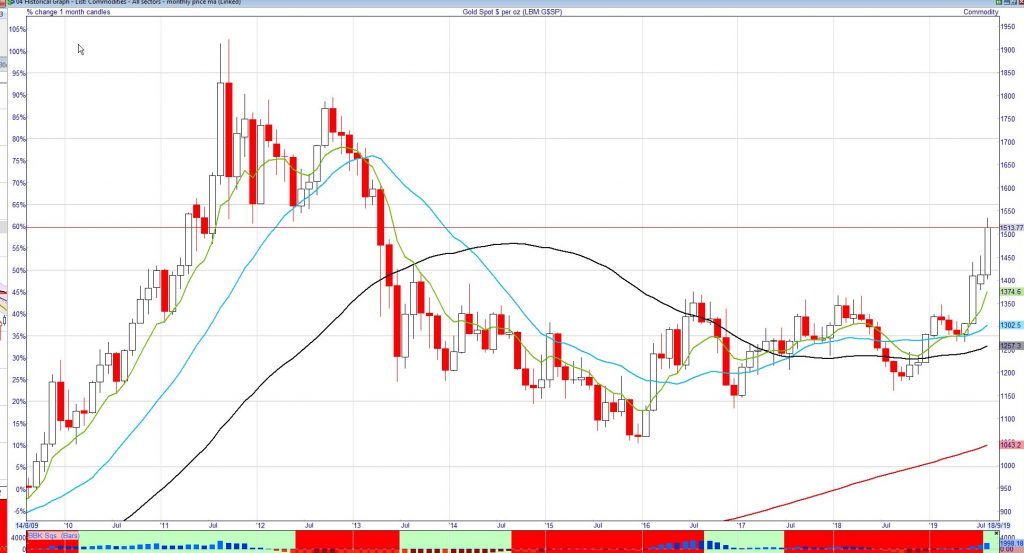The width and height of the screenshot is (1024, 553).
Task: Click the '16 year marker on time axis
Action: [646, 525]
